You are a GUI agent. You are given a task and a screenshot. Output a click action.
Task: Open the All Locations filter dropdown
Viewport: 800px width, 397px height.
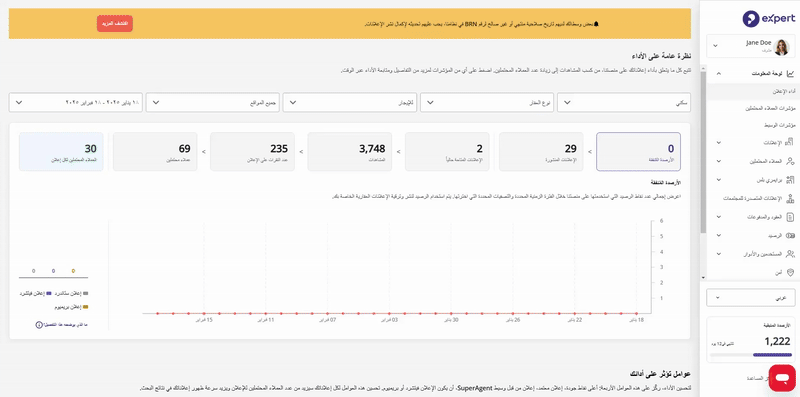[x=213, y=103]
